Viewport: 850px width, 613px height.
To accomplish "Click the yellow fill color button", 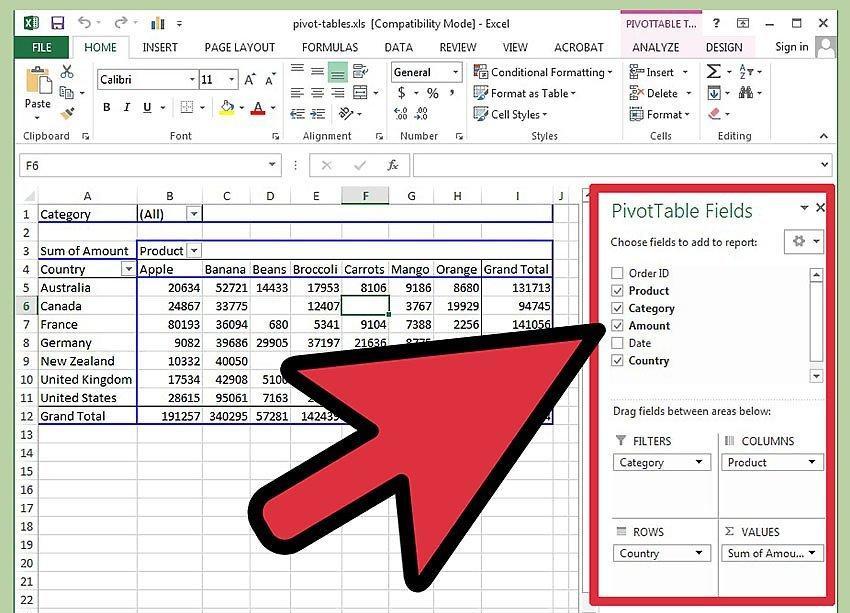I will coord(227,107).
